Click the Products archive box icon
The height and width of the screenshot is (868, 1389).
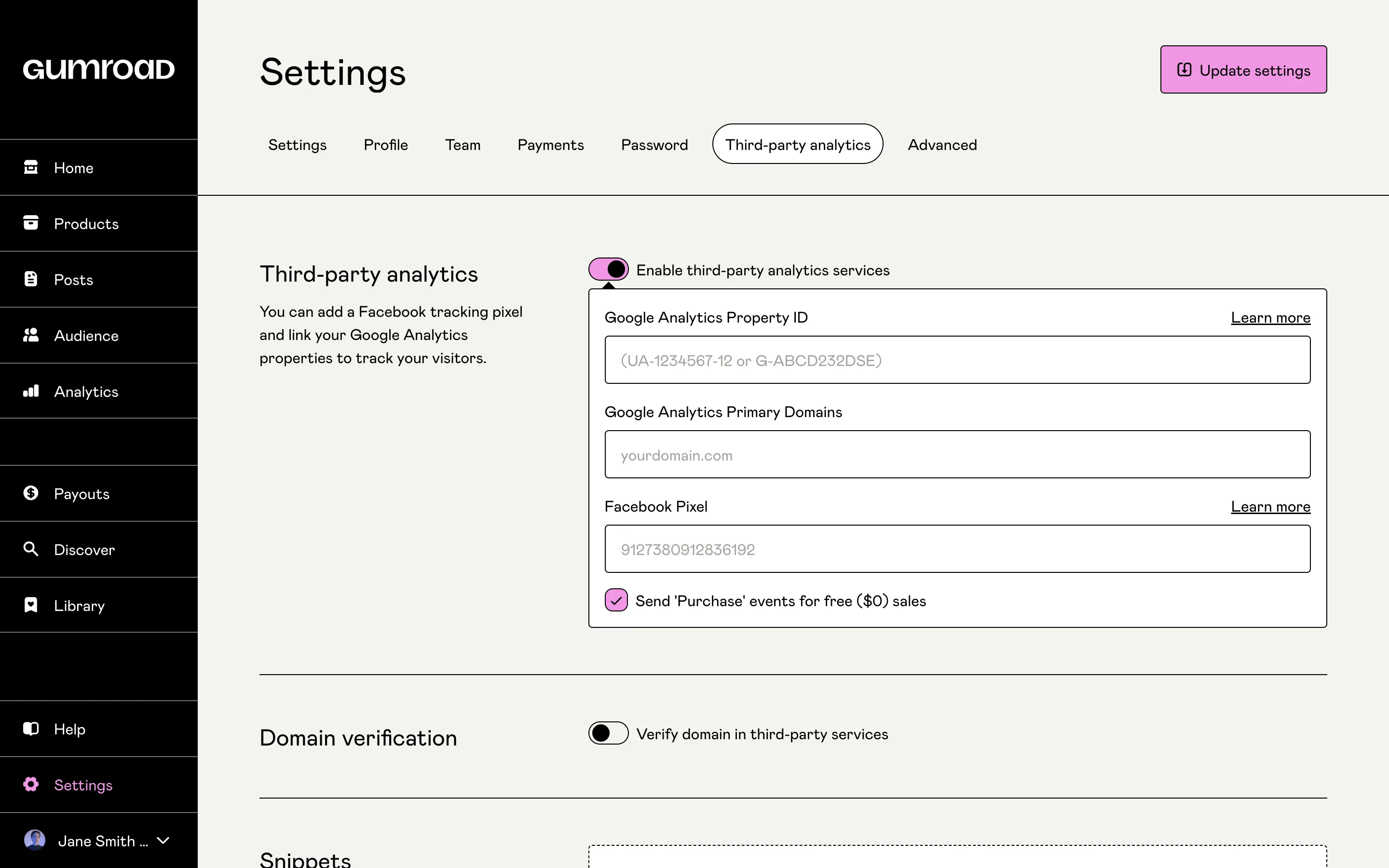31,223
